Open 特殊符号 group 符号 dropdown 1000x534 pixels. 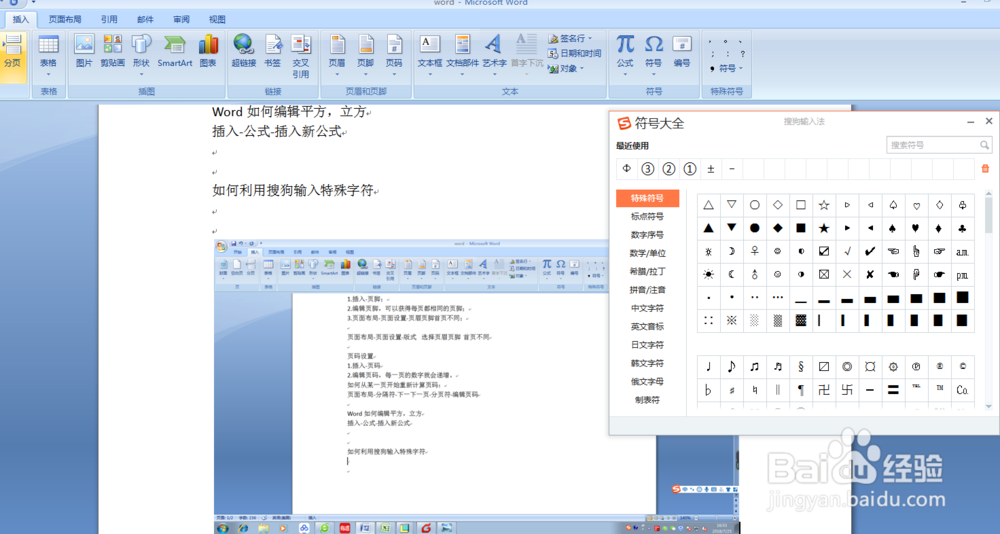[x=726, y=68]
